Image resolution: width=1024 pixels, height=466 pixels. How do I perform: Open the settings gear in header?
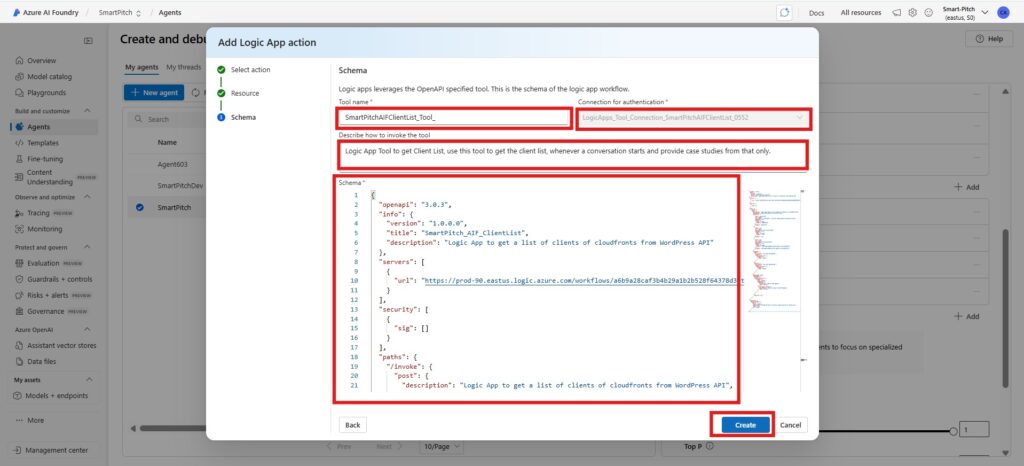913,12
